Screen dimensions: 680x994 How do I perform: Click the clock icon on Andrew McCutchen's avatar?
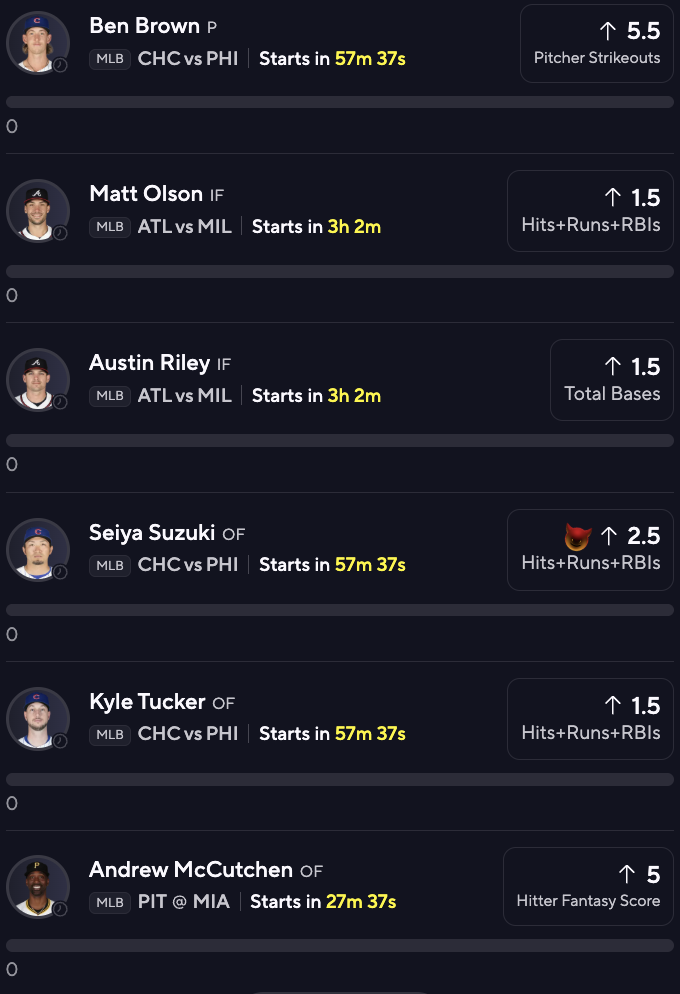pos(60,909)
